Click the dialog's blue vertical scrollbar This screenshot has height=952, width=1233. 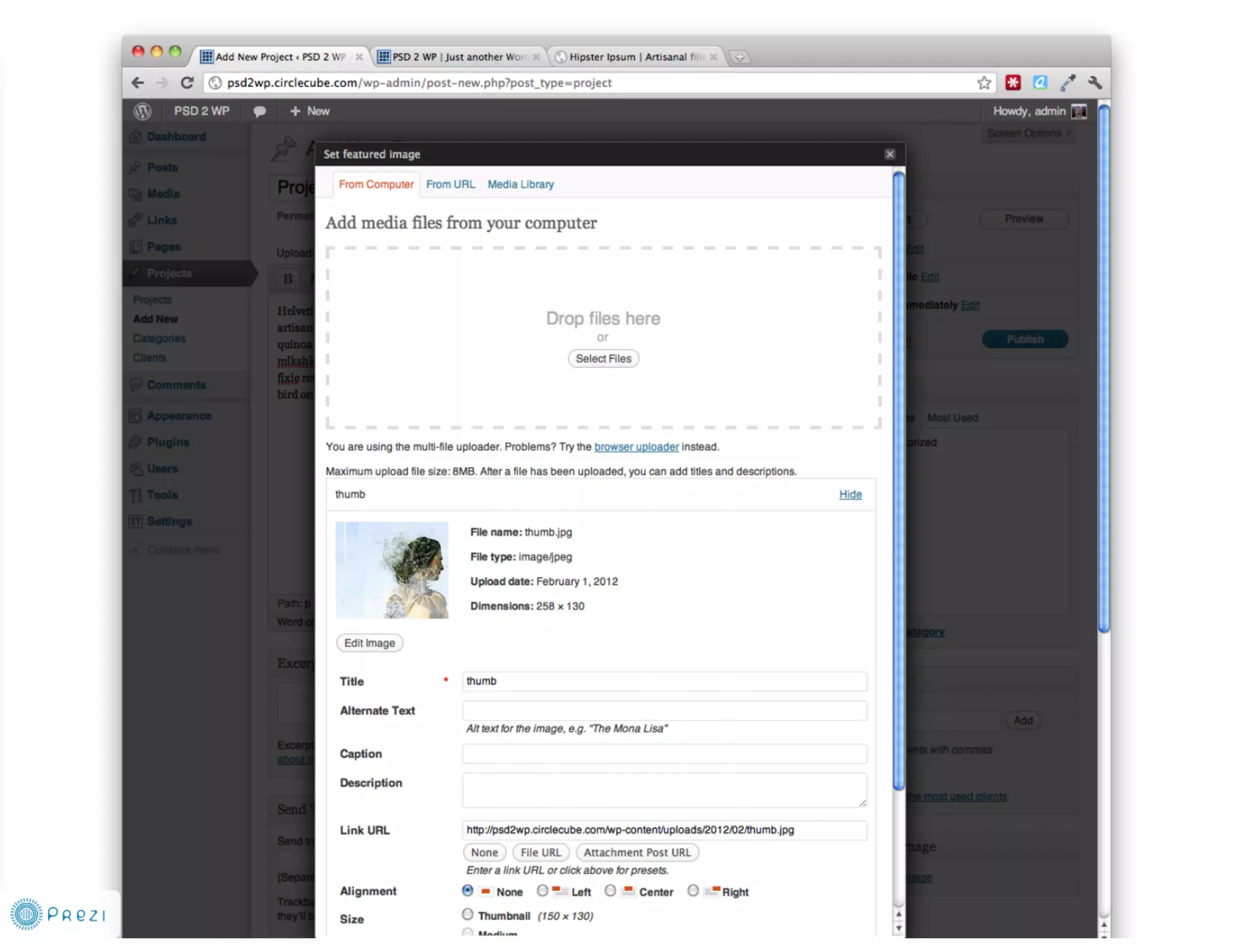tap(899, 481)
